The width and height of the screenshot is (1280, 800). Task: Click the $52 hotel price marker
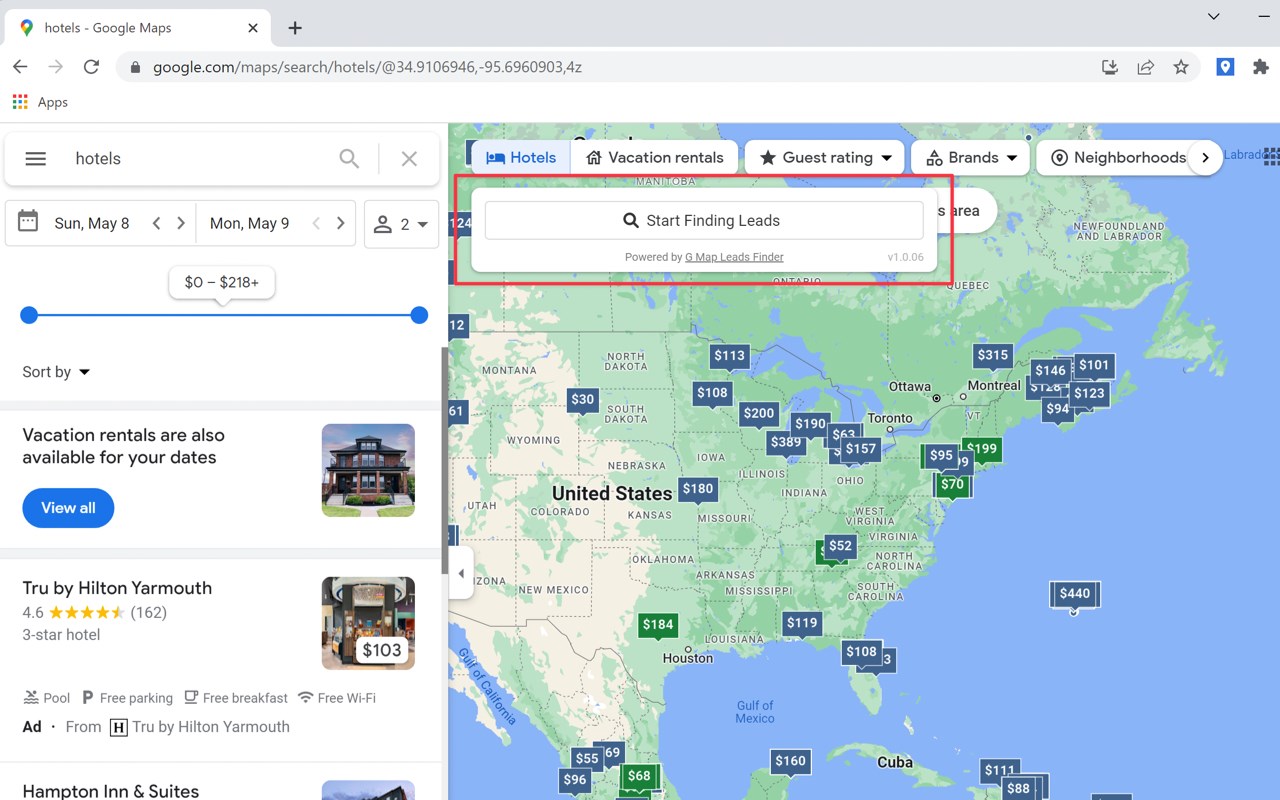pos(840,546)
